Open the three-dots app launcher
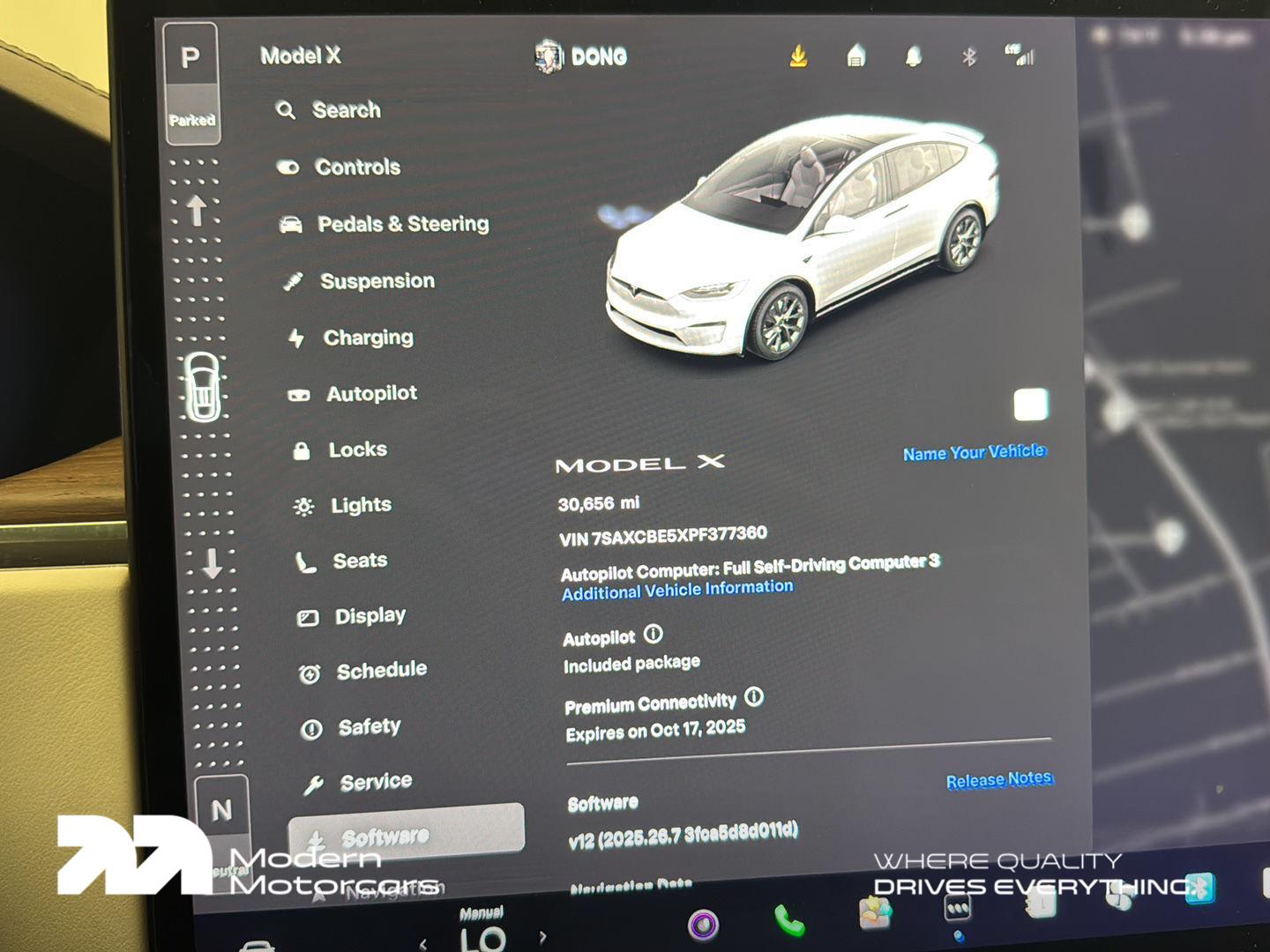 (x=958, y=908)
